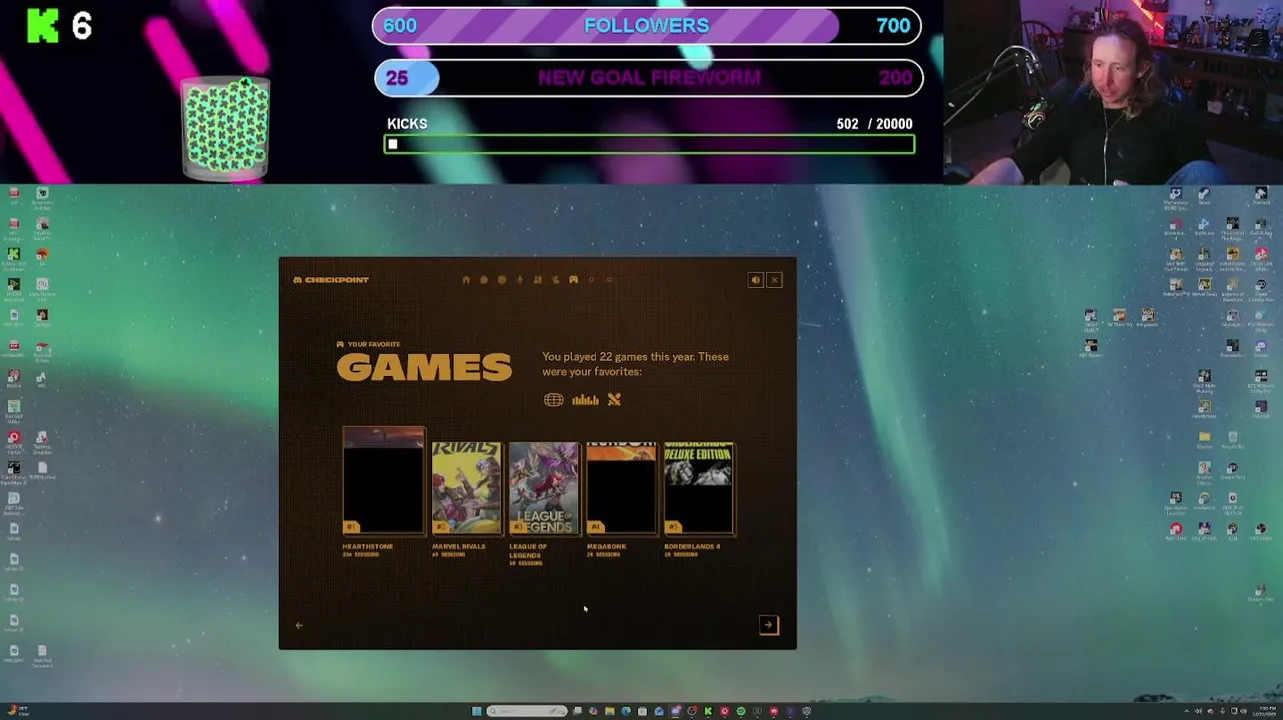The width and height of the screenshot is (1283, 720).
Task: Select the emoji face icon in Checkpoint nav
Action: tap(502, 280)
